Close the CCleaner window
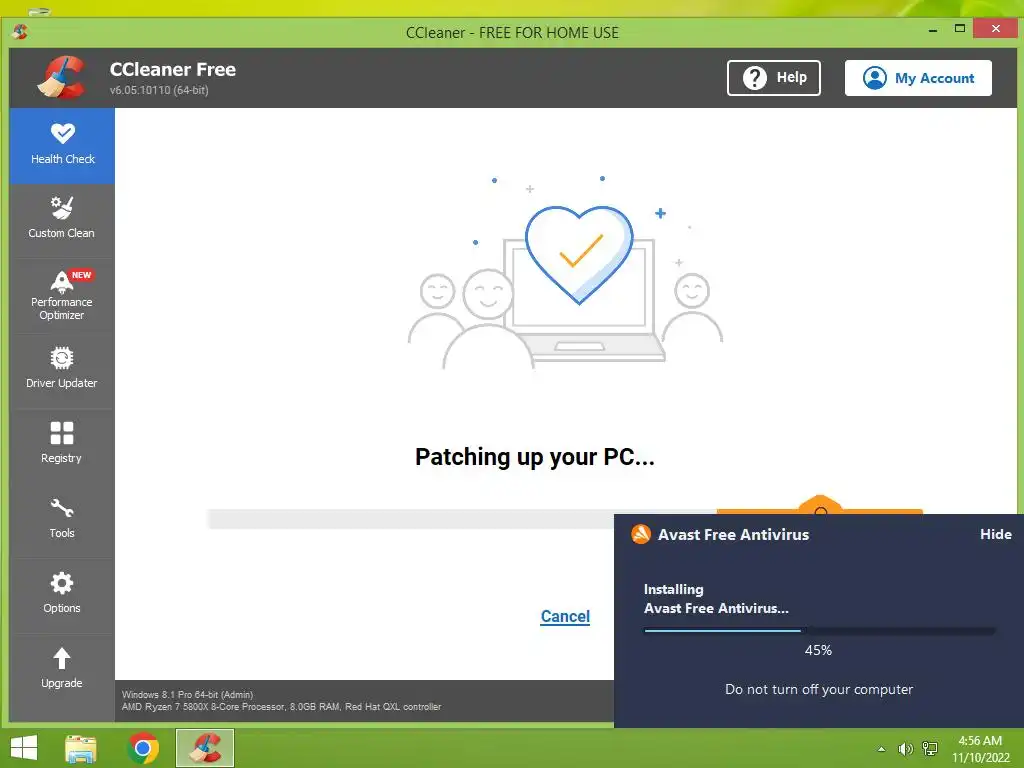Image resolution: width=1024 pixels, height=768 pixels. click(x=995, y=29)
